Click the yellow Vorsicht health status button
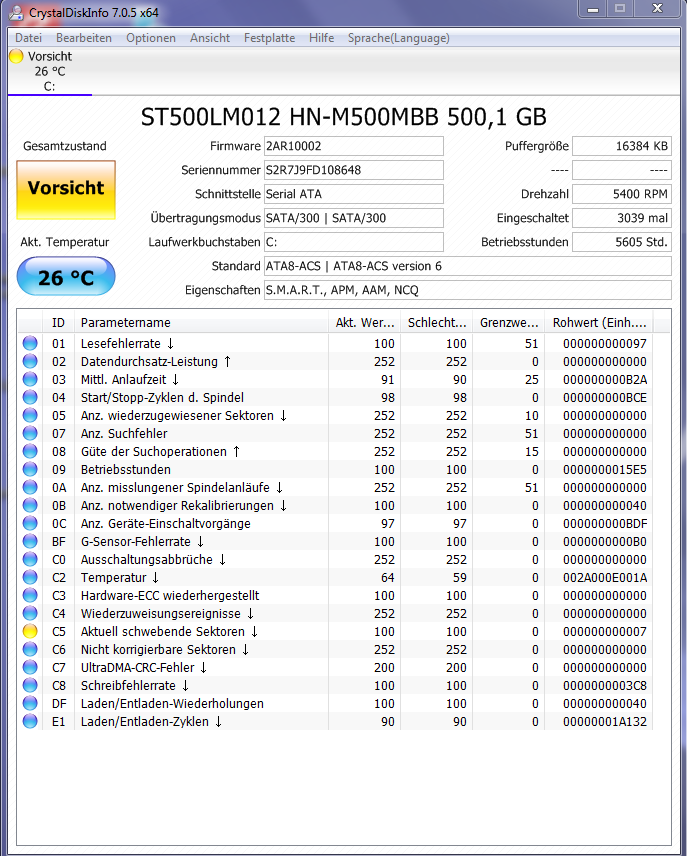Image resolution: width=687 pixels, height=856 pixels. pos(66,189)
